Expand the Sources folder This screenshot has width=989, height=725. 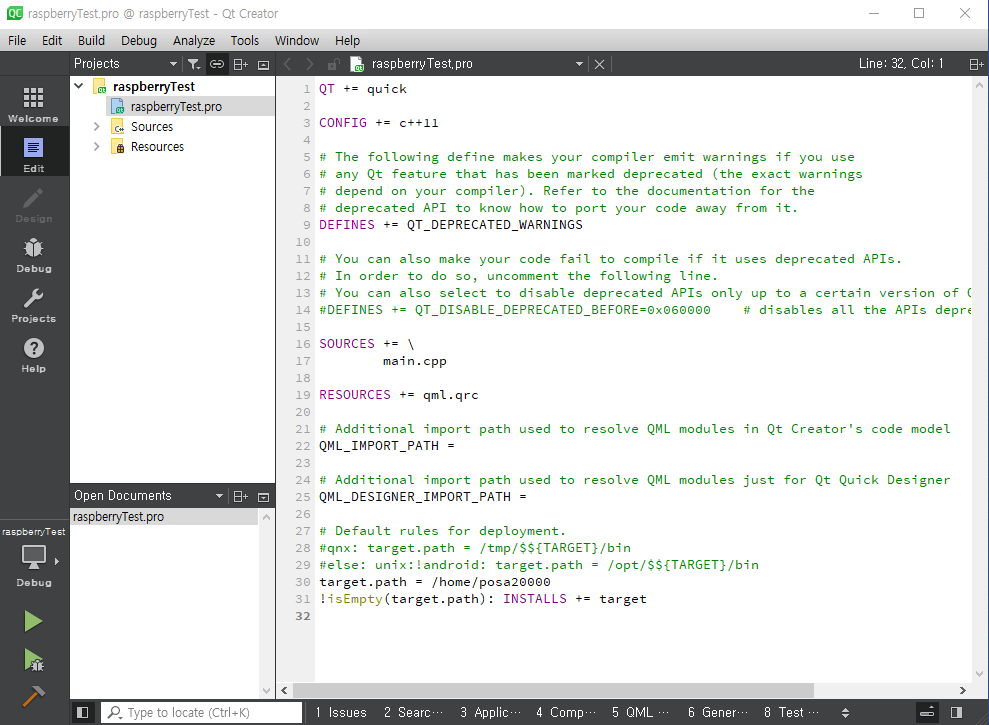(97, 126)
